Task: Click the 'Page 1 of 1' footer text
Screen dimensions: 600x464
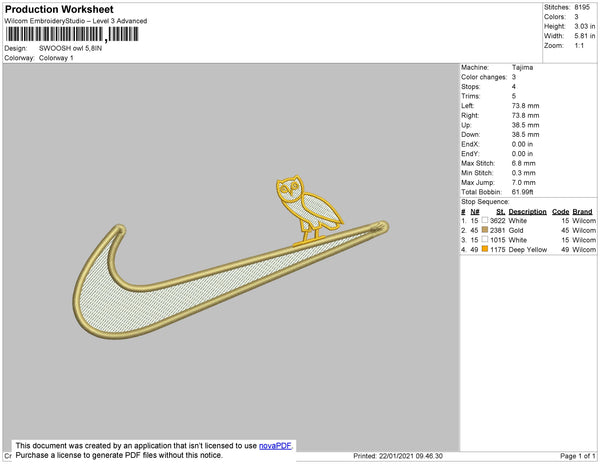Action: [578, 456]
